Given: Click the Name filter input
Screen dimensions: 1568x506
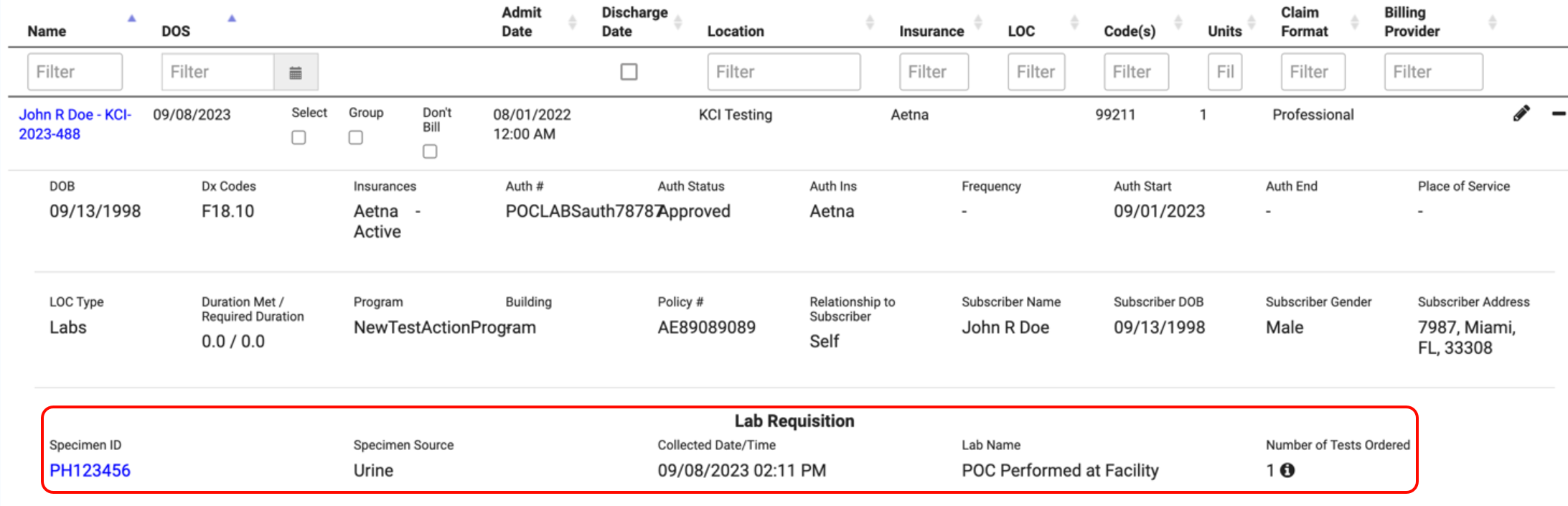Looking at the screenshot, I should 75,72.
